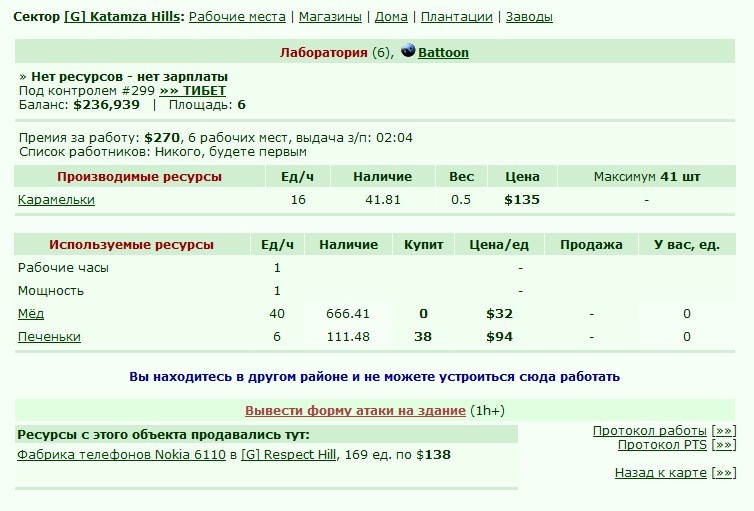
Task: Click the Рабочие часы row label
Action: point(63,268)
